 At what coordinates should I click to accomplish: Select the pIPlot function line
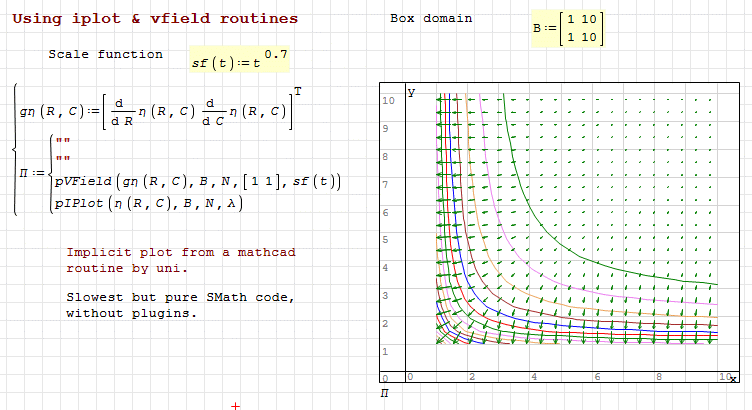[x=149, y=204]
